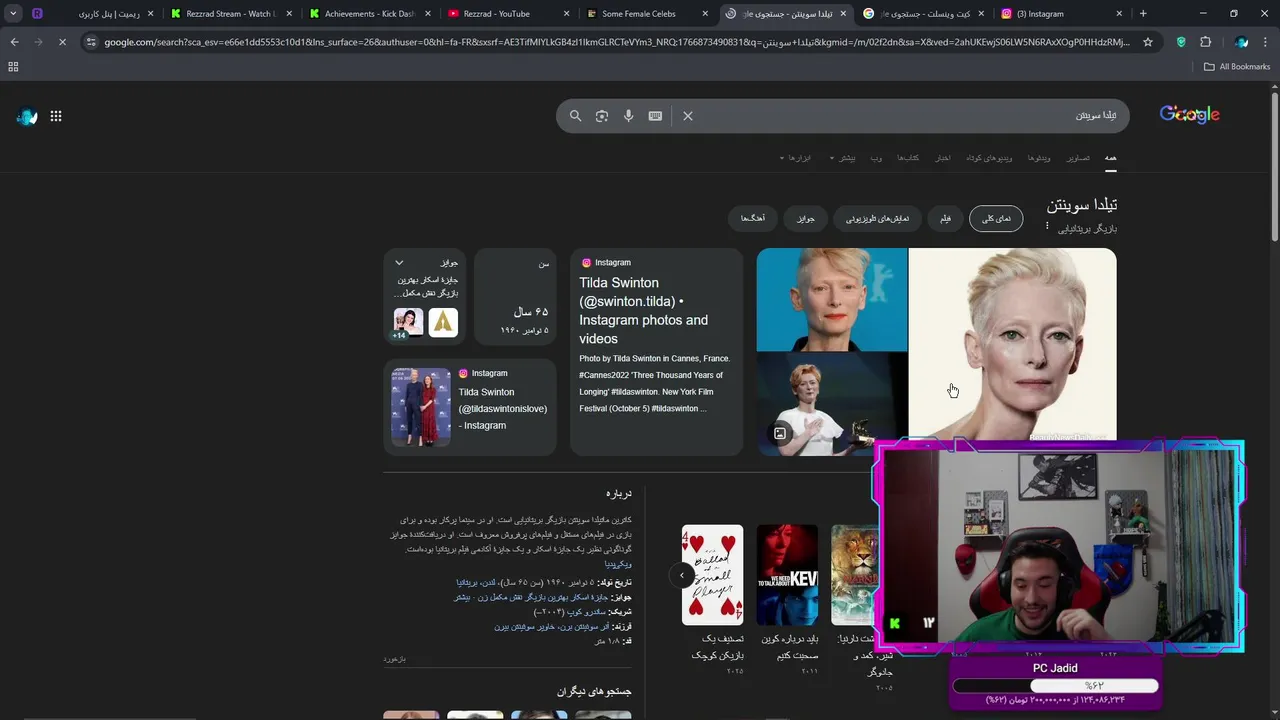Stop loading the page
This screenshot has width=1280, height=720.
coord(62,42)
